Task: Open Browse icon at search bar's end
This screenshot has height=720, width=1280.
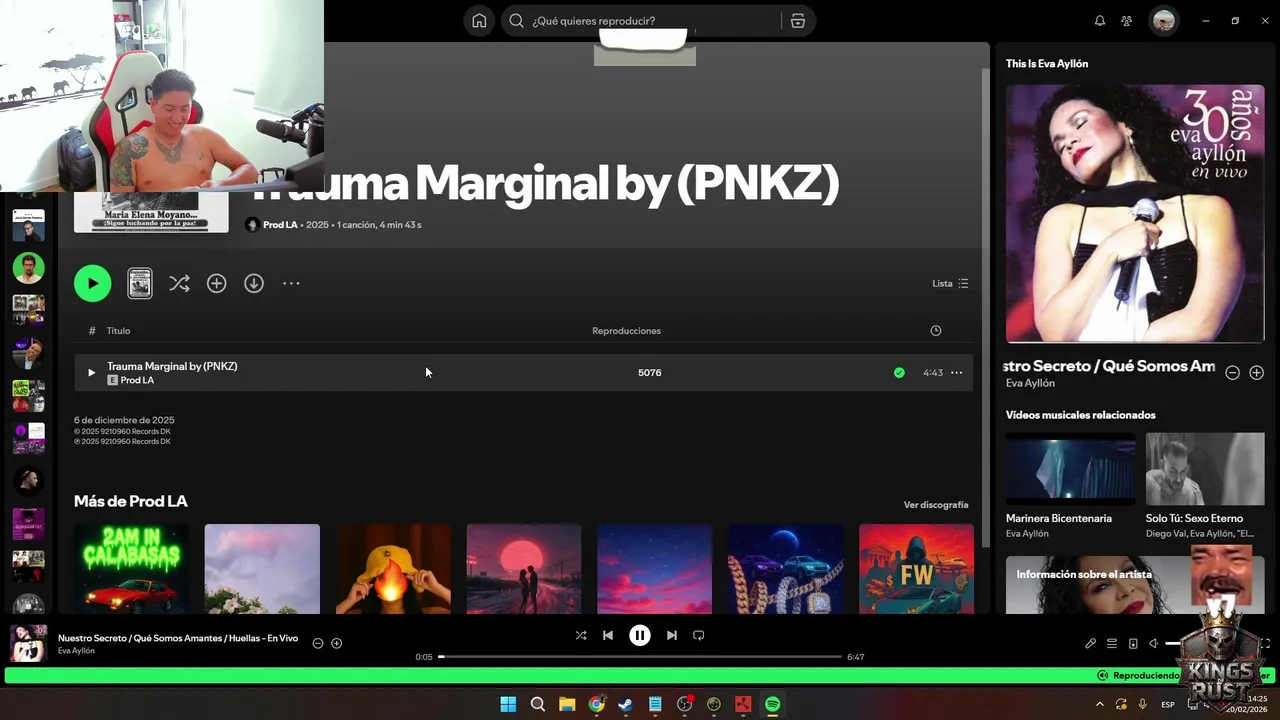Action: [797, 21]
